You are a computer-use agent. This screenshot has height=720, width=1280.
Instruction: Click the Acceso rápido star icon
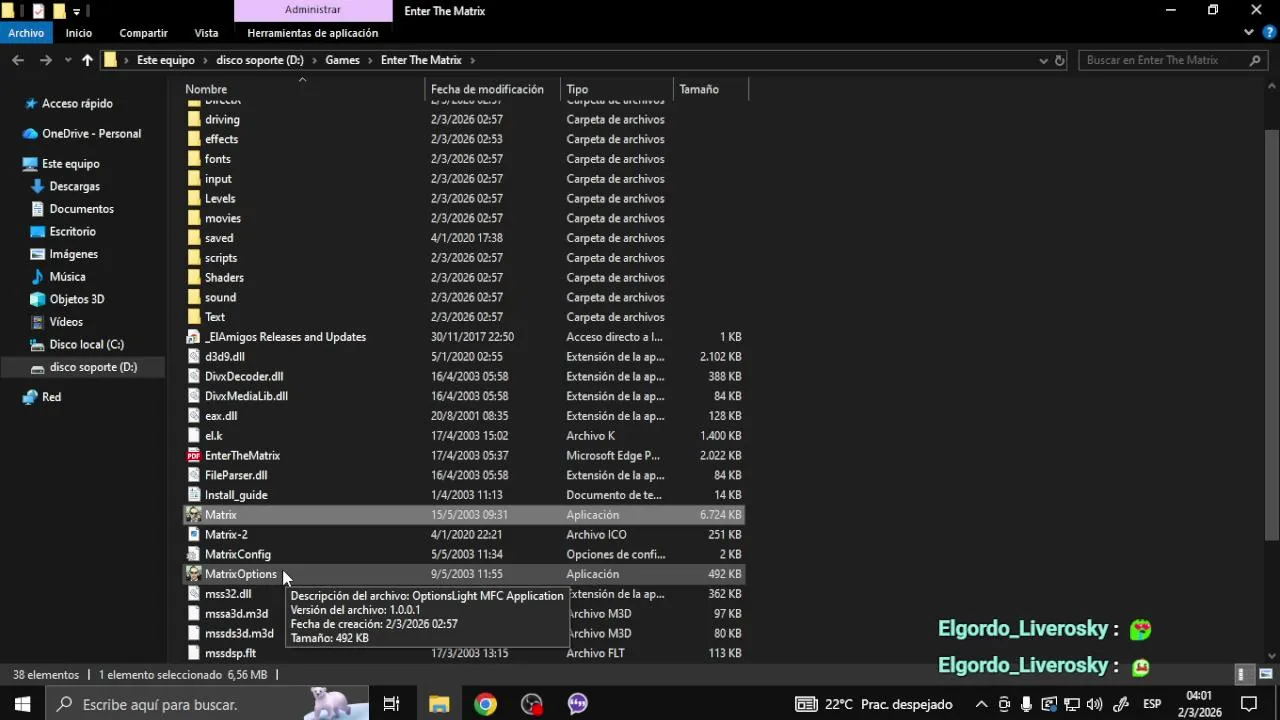(30, 104)
